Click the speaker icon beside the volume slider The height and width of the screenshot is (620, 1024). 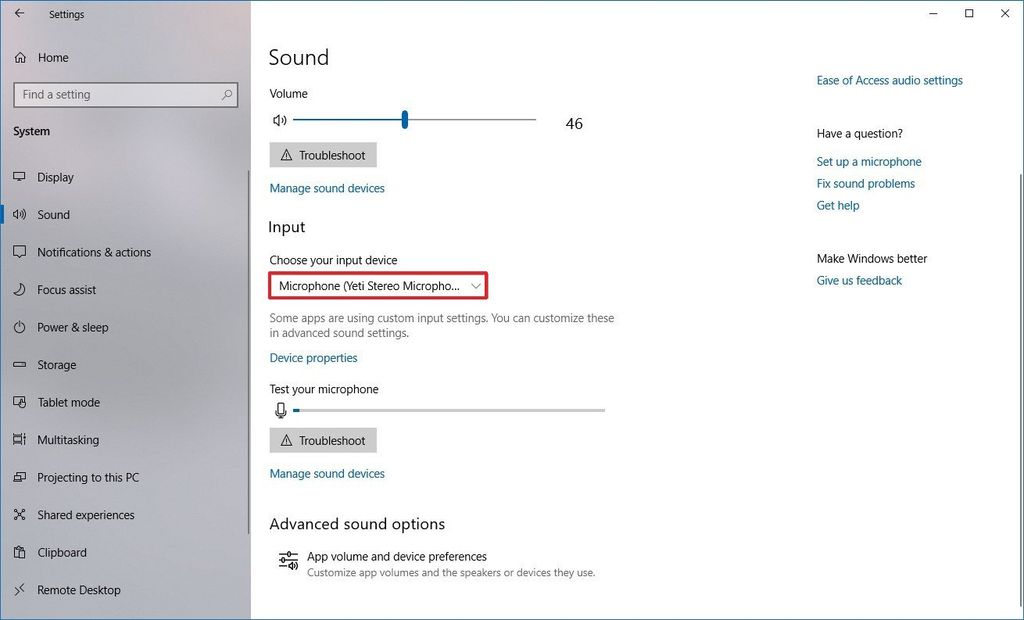(279, 119)
